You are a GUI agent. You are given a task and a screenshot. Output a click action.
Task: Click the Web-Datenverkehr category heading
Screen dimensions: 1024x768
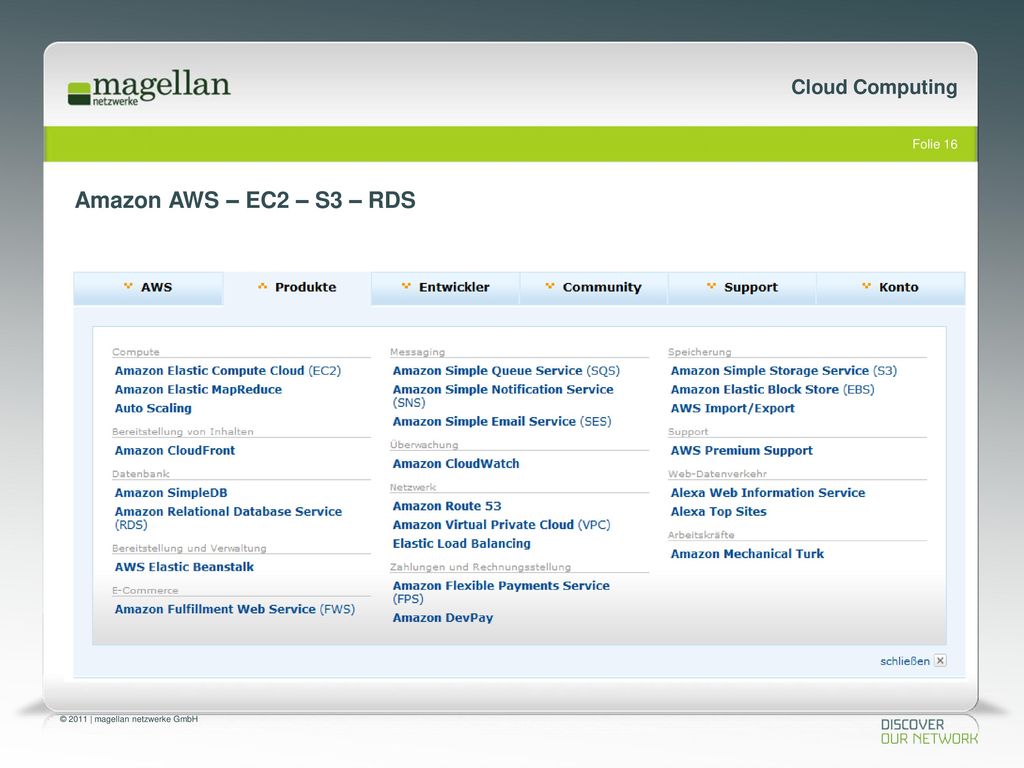point(717,474)
